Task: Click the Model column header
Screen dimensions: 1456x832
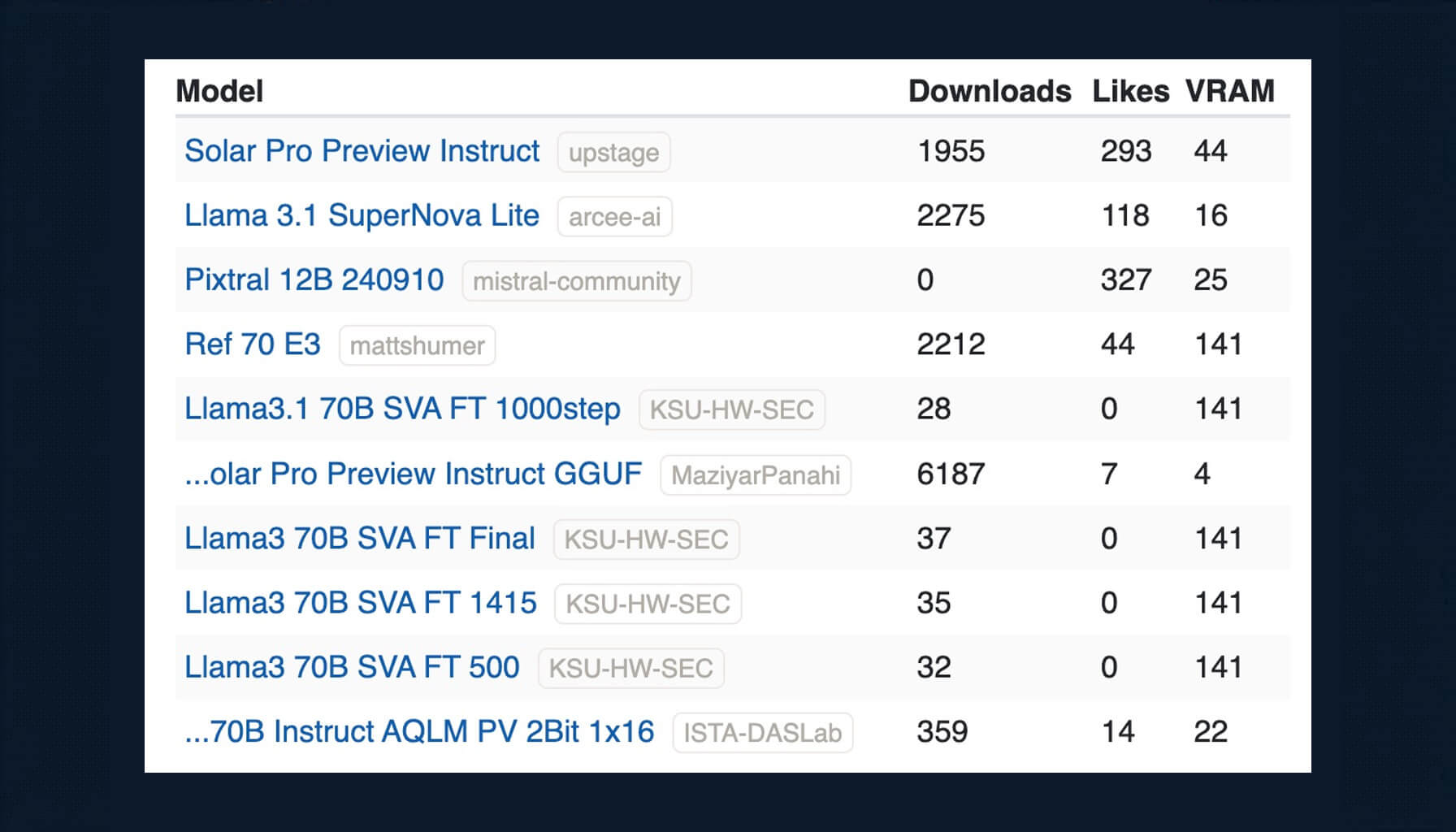Action: (x=219, y=91)
